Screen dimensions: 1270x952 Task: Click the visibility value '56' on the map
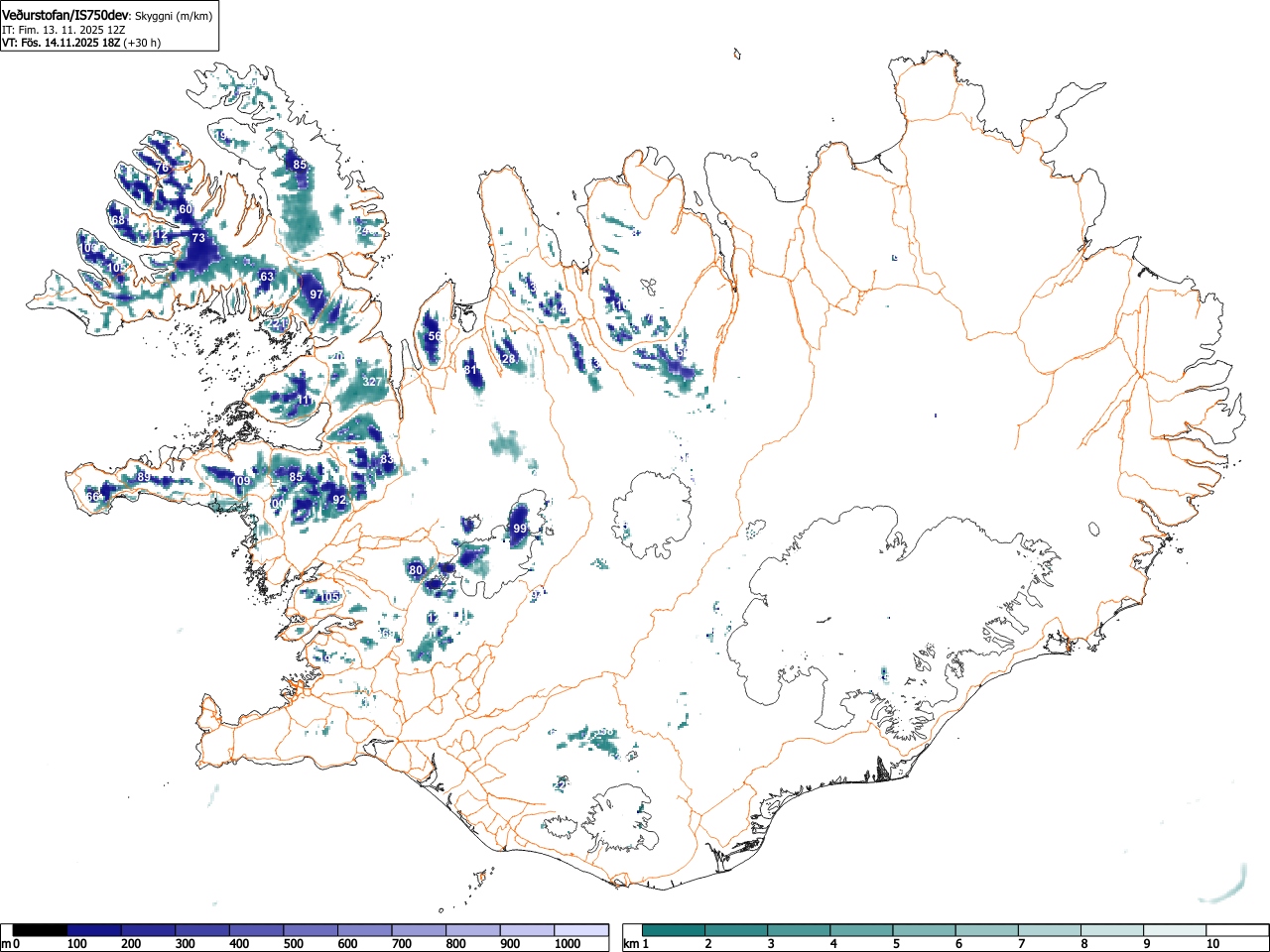(x=435, y=336)
